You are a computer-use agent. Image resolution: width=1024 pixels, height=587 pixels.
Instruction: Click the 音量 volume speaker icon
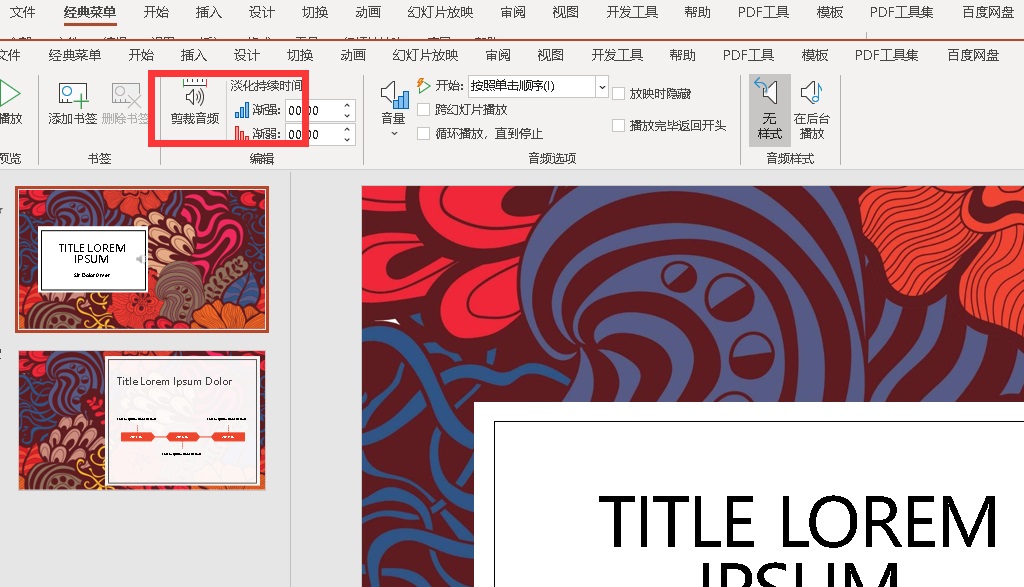pyautogui.click(x=394, y=95)
